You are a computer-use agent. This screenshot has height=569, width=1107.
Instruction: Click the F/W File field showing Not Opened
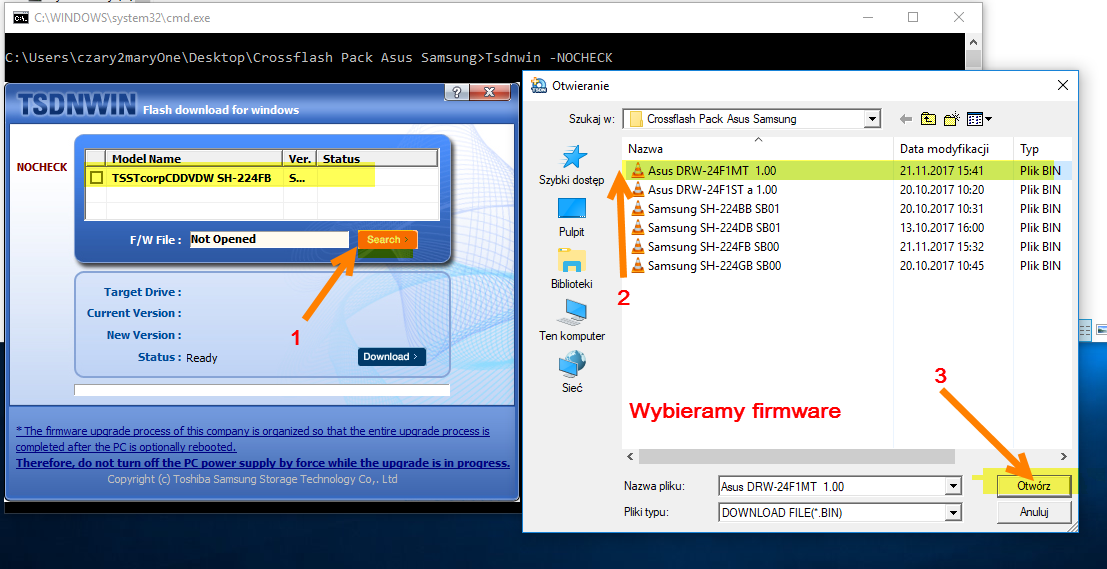(x=269, y=239)
